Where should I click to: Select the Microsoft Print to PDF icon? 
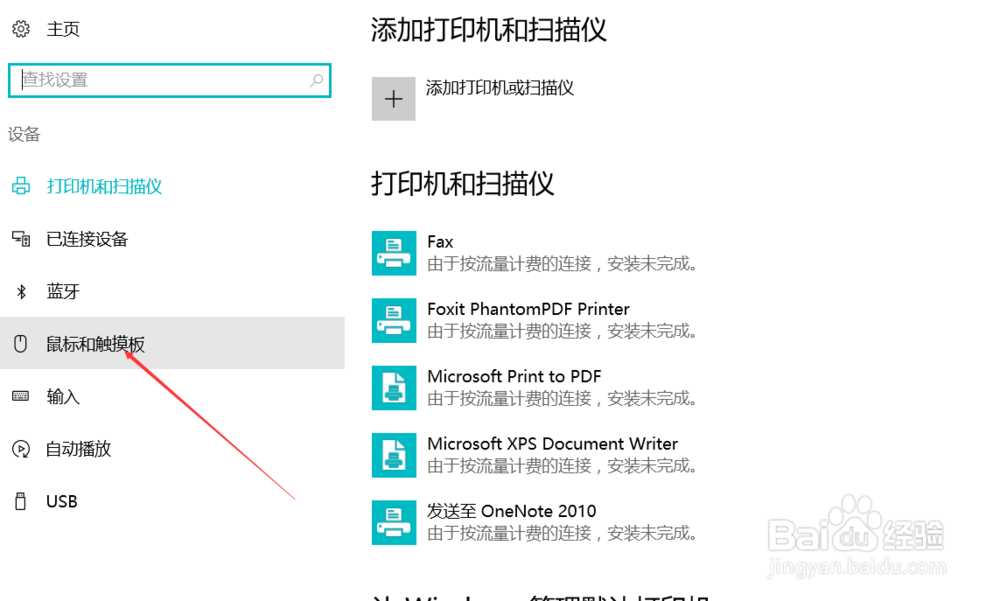[x=394, y=388]
